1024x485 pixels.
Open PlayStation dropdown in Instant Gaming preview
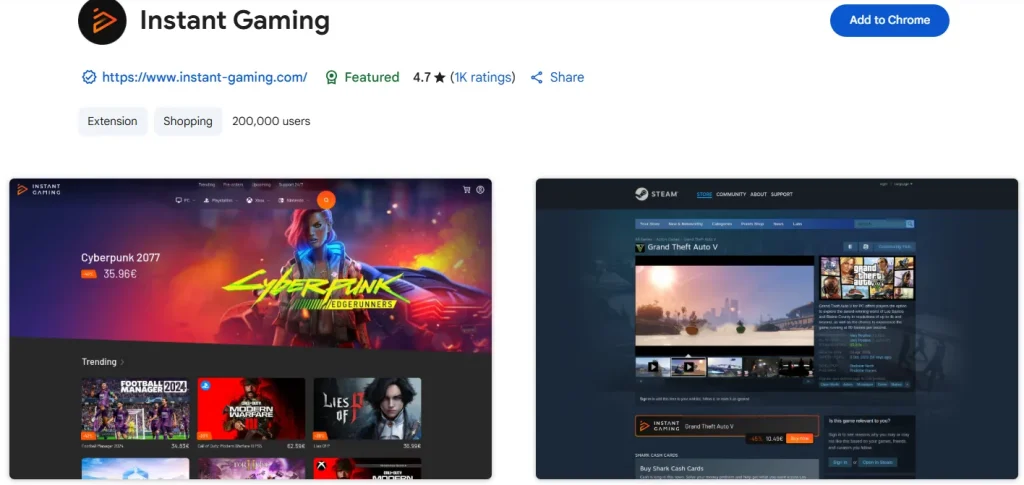pyautogui.click(x=220, y=200)
